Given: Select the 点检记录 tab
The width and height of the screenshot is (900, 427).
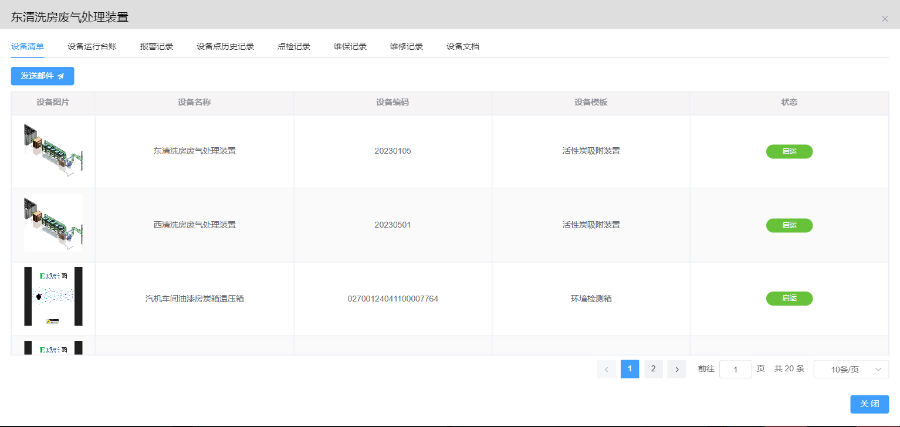Looking at the screenshot, I should [x=294, y=46].
